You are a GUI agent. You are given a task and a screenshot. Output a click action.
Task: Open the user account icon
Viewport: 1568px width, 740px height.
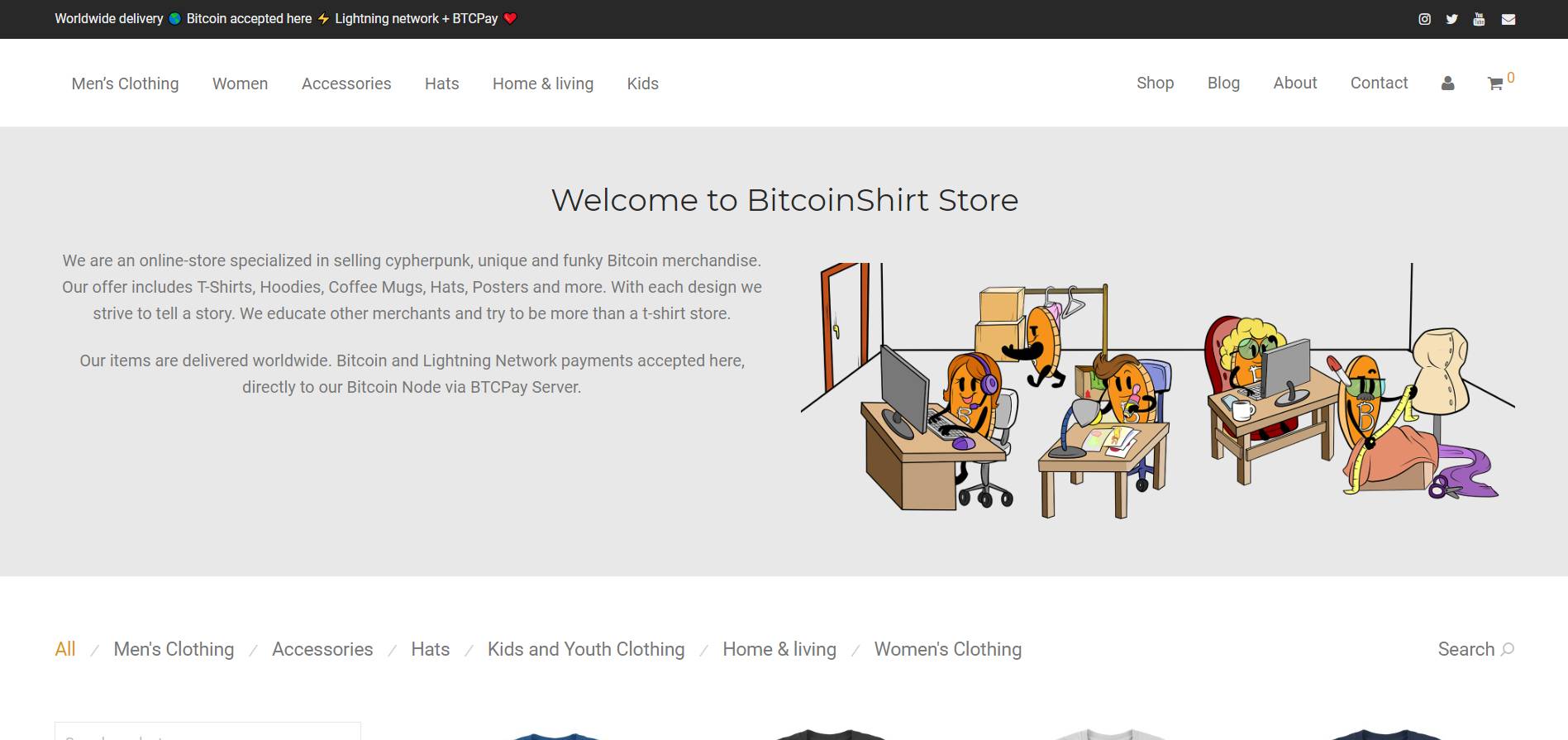pyautogui.click(x=1447, y=84)
